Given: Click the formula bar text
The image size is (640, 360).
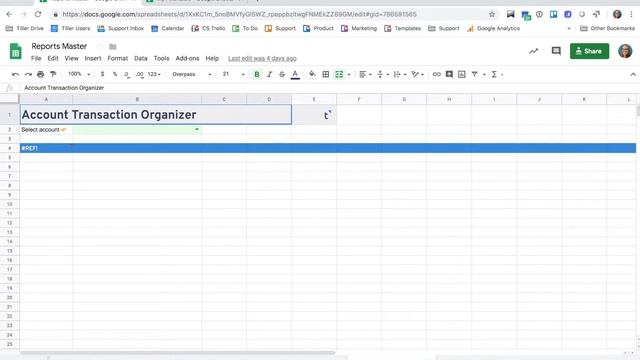Looking at the screenshot, I should (64, 88).
